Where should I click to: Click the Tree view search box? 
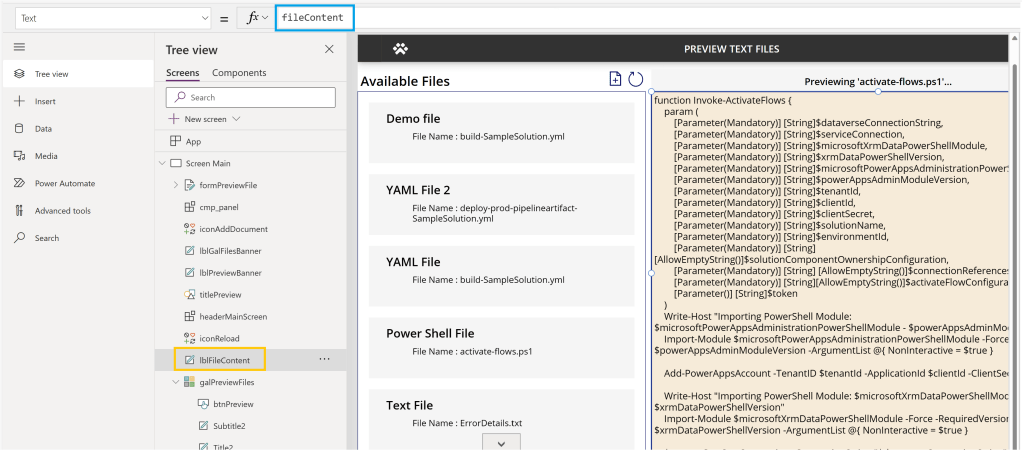[250, 97]
